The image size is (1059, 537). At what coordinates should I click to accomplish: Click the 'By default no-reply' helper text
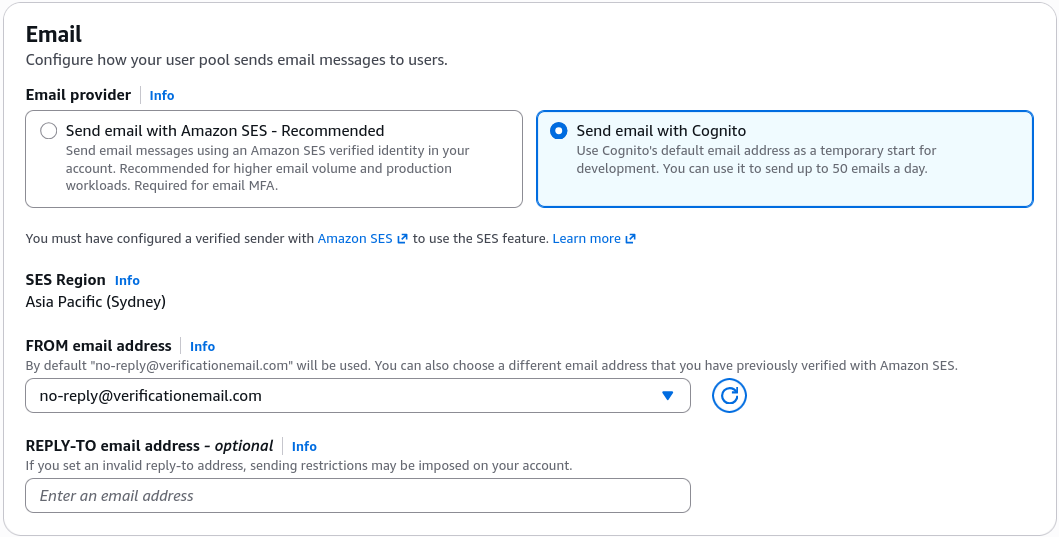[492, 365]
